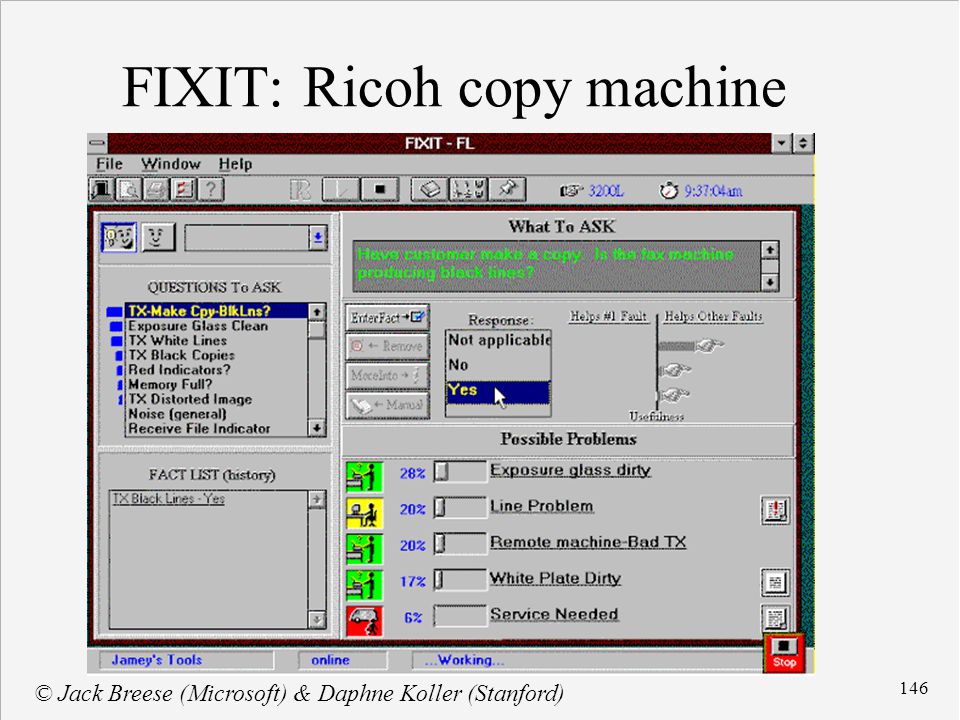Click the tools toolbar icon
This screenshot has width=960, height=720.
click(468, 190)
